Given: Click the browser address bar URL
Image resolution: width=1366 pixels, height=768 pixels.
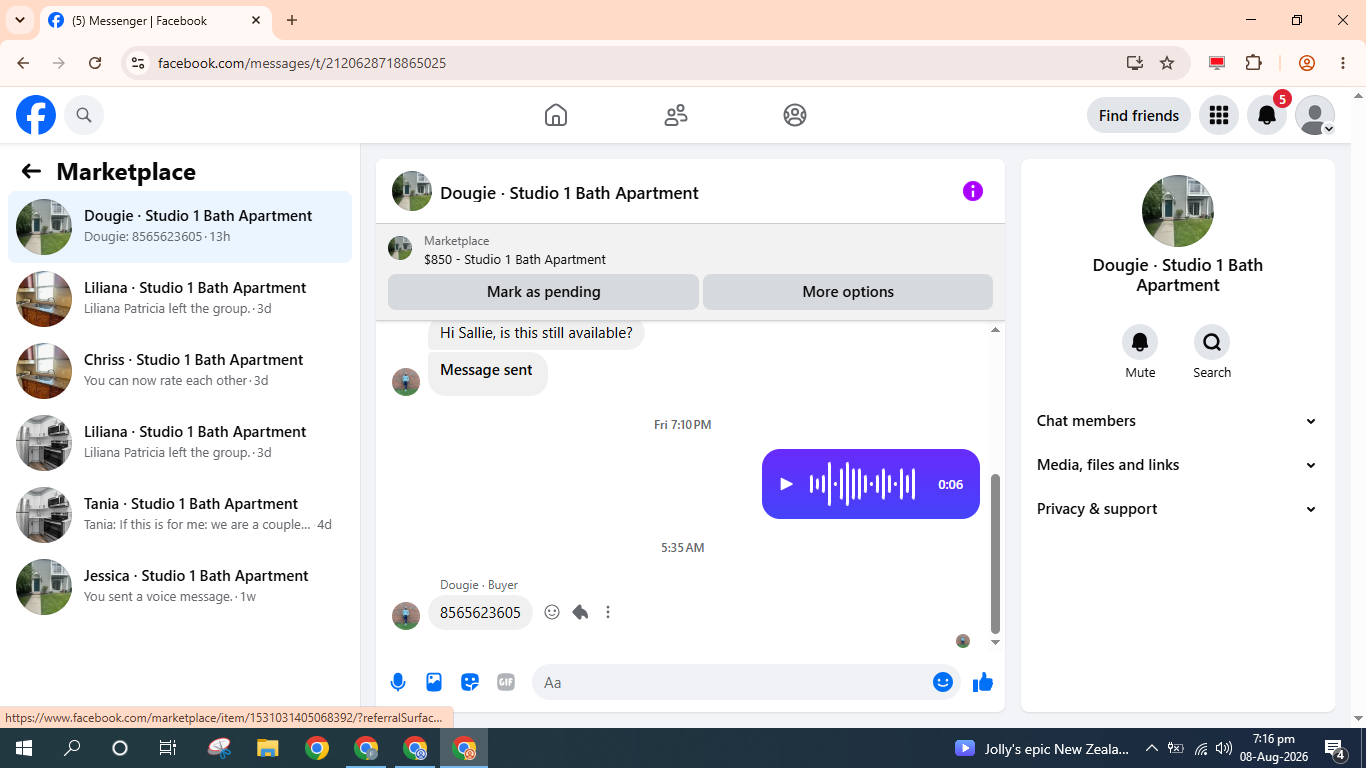Looking at the screenshot, I should 302,63.
